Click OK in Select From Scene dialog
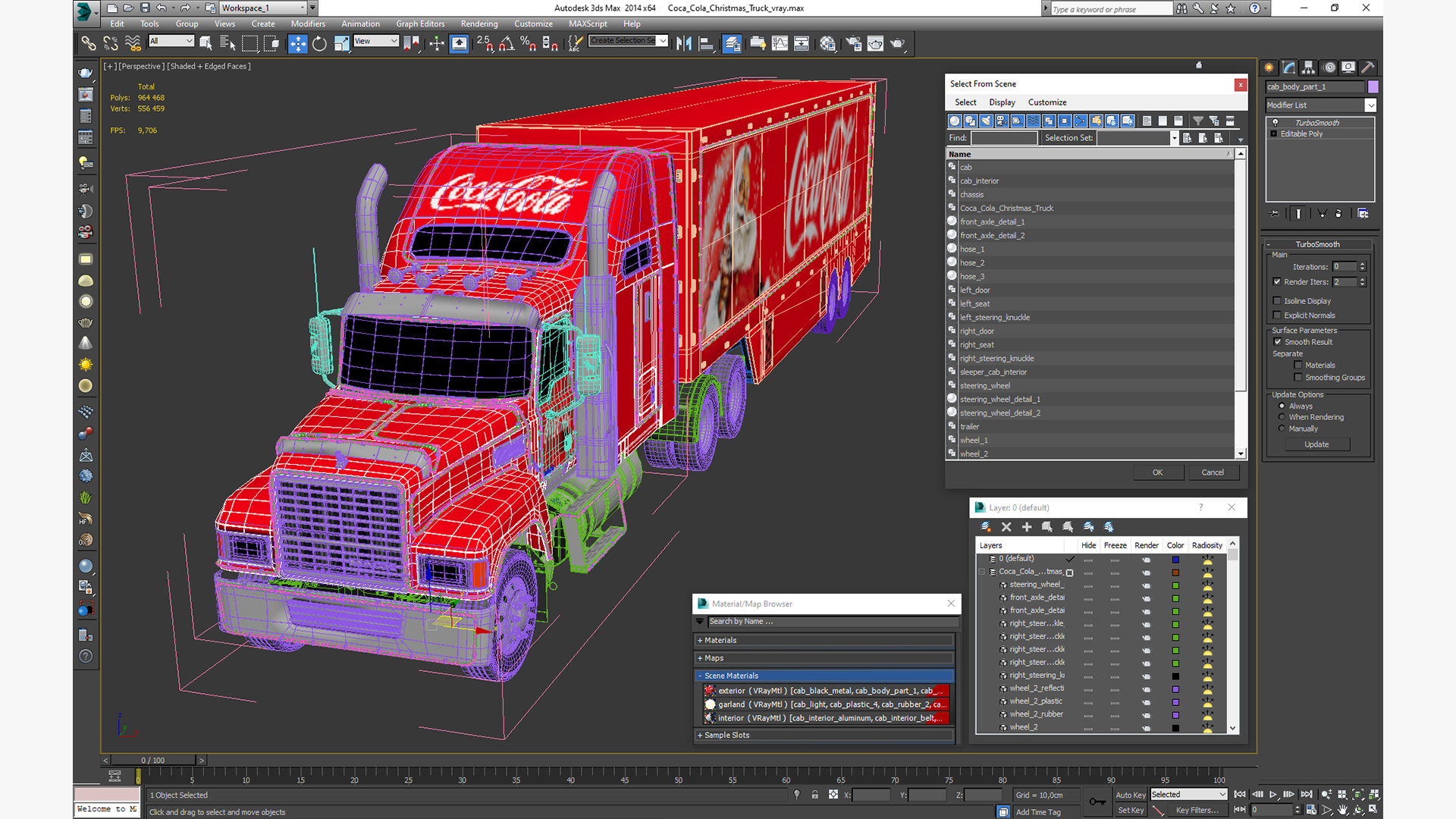 coord(1158,472)
